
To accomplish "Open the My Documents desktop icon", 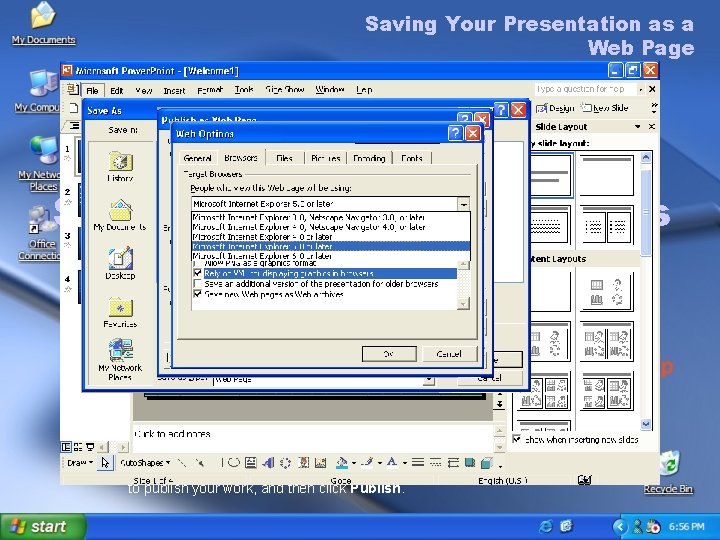I will point(44,23).
